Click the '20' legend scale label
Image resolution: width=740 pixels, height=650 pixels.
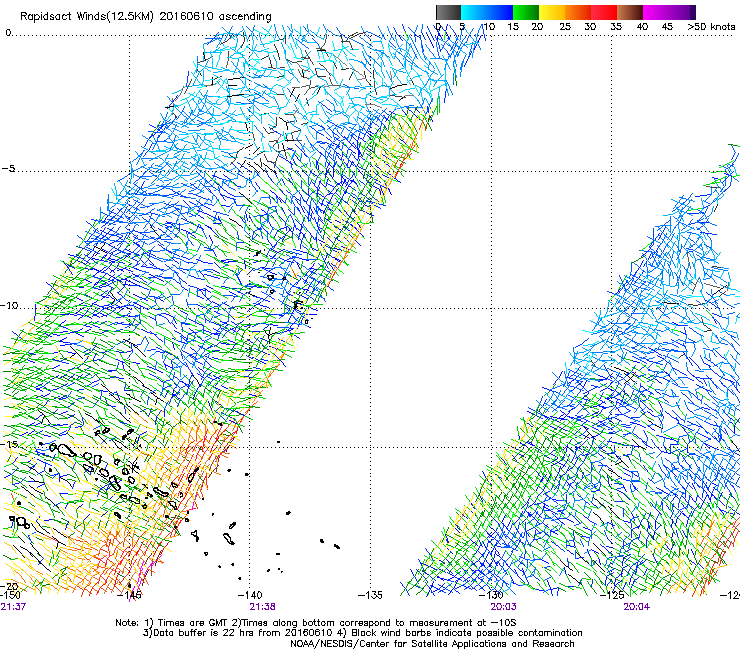pyautogui.click(x=537, y=27)
